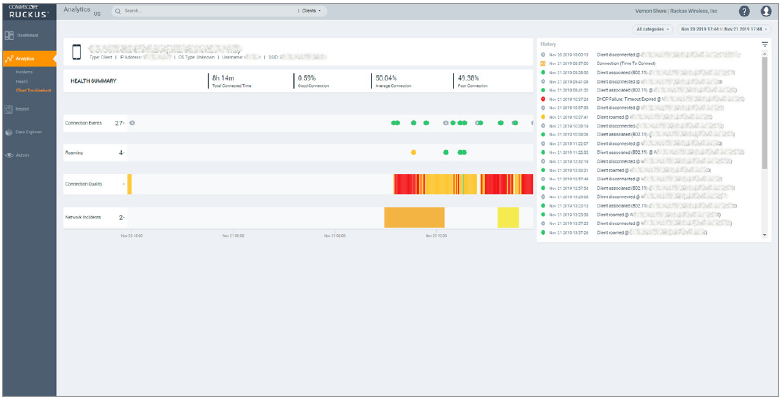
Task: Click the gray dot at Connection Events start
Action: pyautogui.click(x=132, y=123)
